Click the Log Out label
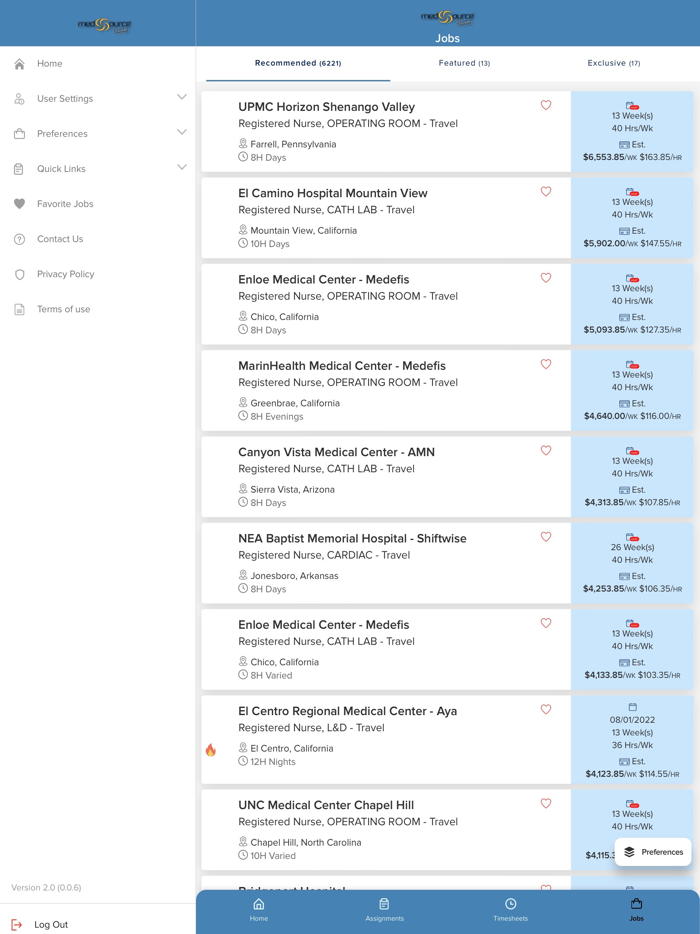The width and height of the screenshot is (700, 934). [x=51, y=924]
